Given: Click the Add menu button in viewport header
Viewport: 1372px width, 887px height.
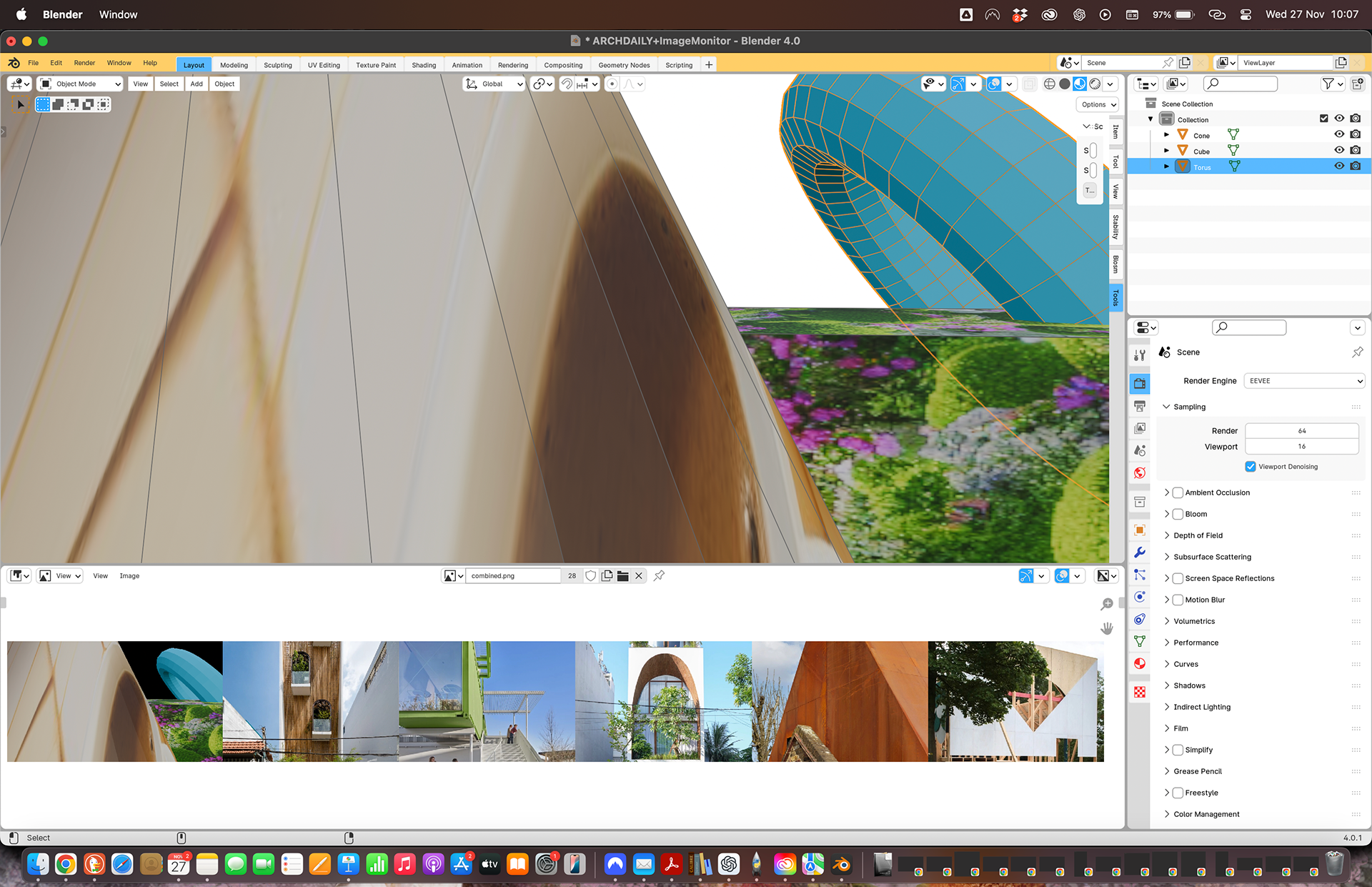Looking at the screenshot, I should tap(197, 84).
